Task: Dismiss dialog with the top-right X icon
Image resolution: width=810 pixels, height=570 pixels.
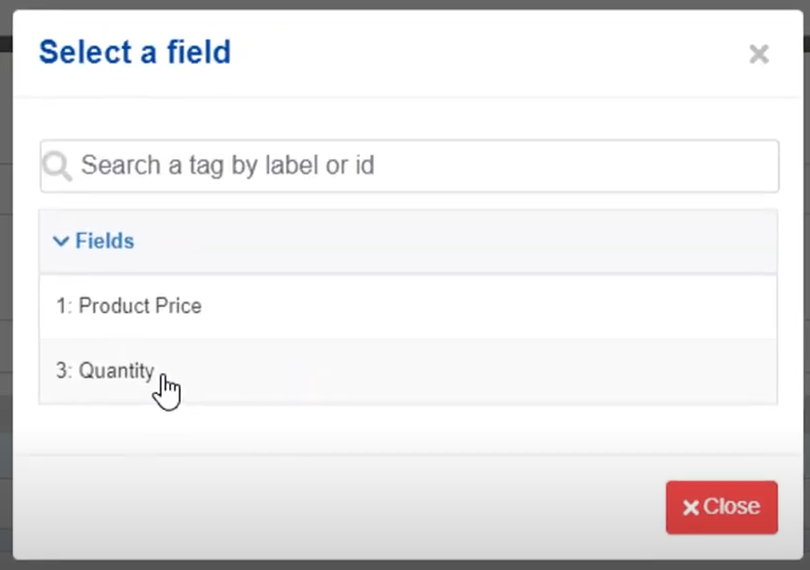Action: coord(759,54)
